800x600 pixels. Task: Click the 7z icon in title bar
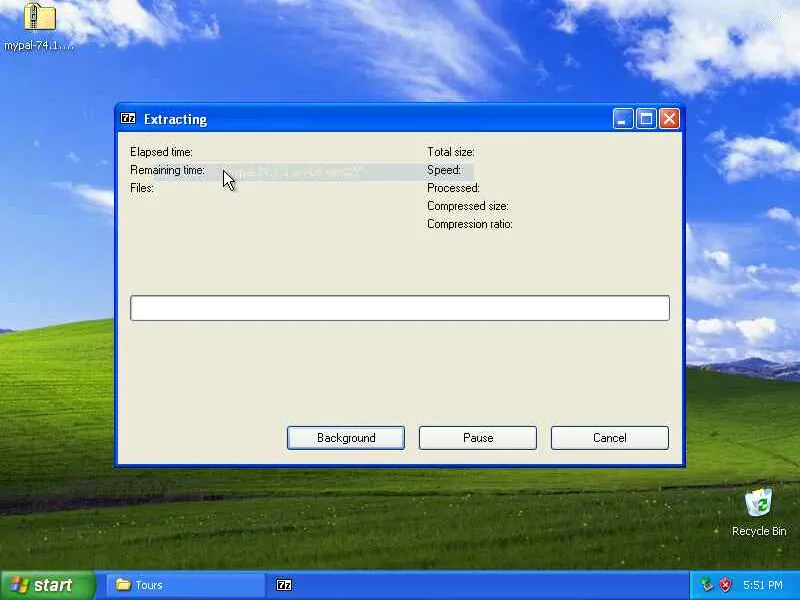(128, 119)
